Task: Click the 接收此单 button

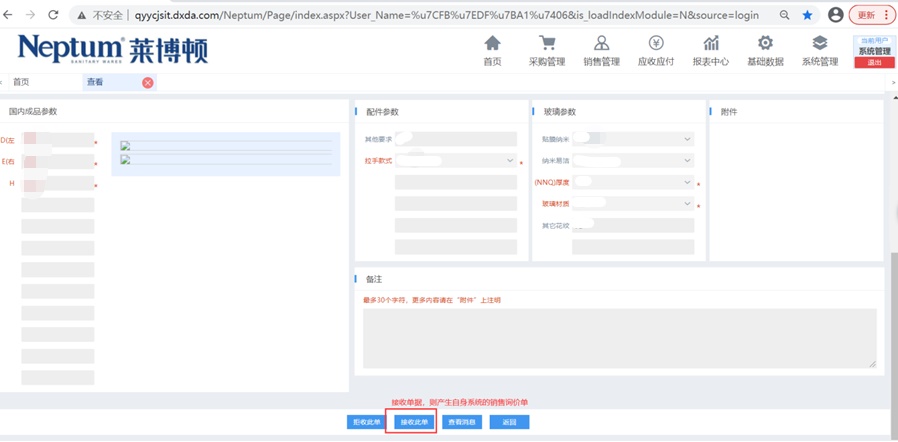Action: pos(414,422)
